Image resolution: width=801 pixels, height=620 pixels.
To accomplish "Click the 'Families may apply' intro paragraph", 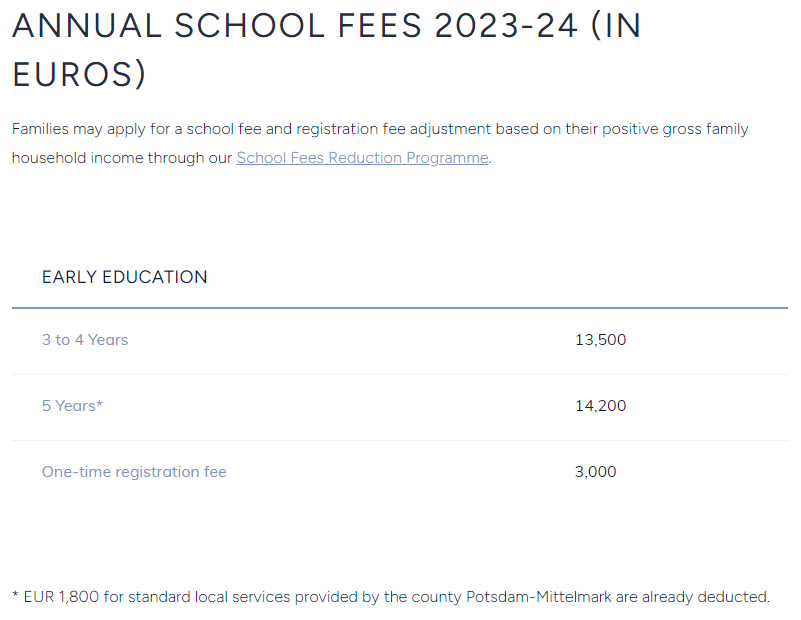I will point(380,144).
